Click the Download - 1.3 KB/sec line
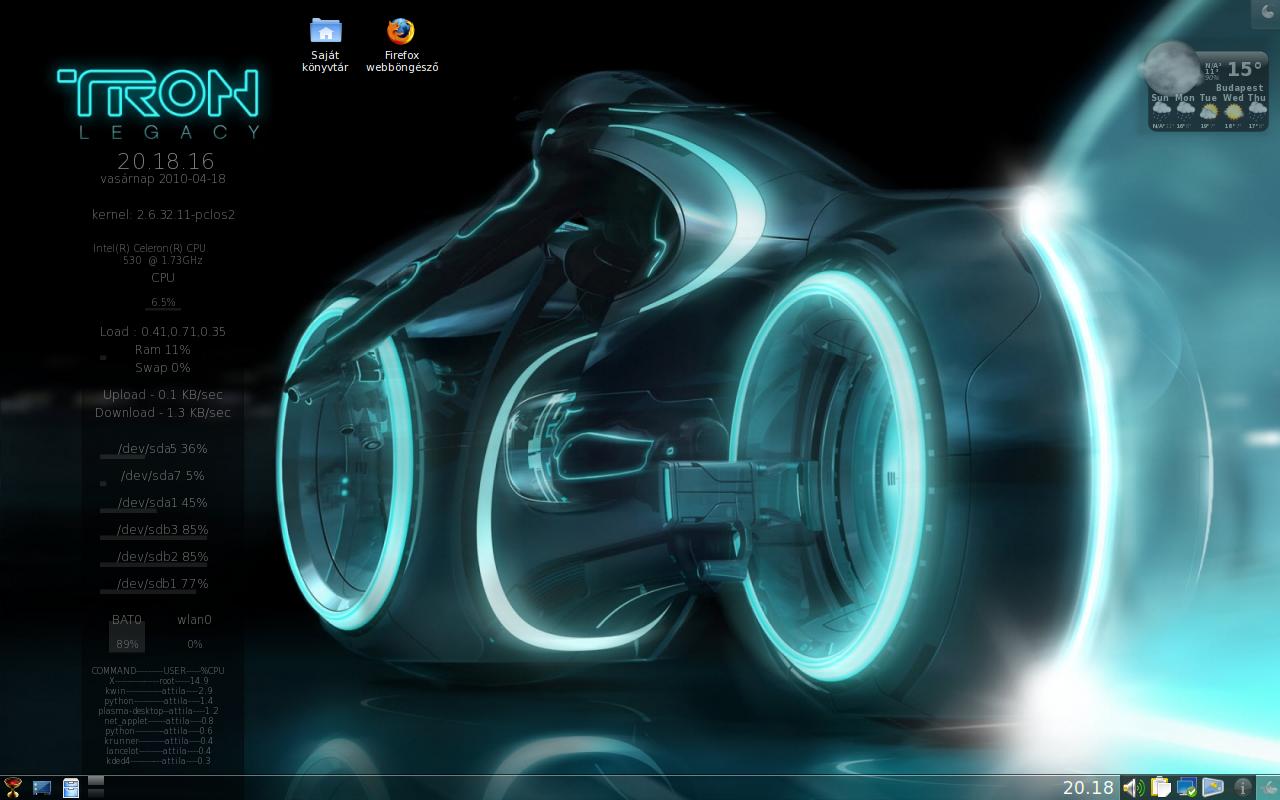 163,412
